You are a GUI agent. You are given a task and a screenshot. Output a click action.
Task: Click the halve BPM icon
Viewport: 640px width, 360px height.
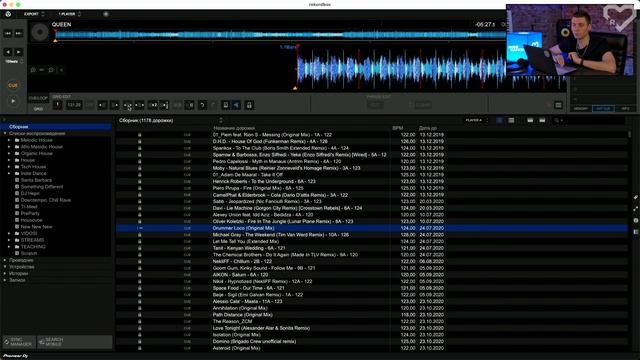coord(164,105)
